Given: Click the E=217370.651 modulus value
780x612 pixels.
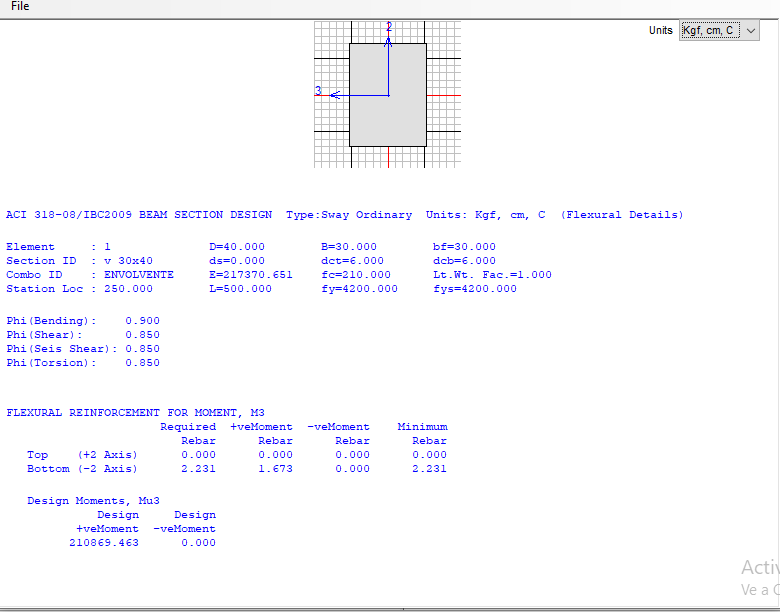Looking at the screenshot, I should [250, 275].
